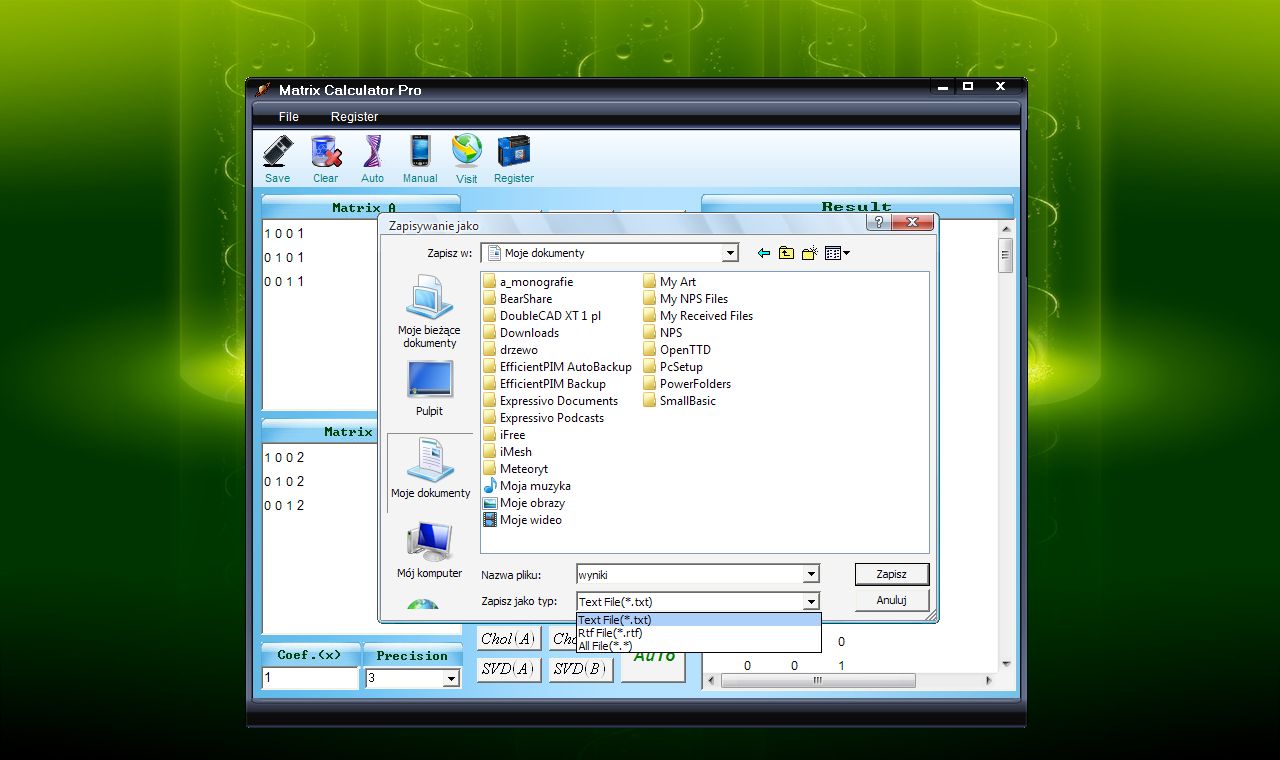Open the PowerFolders folder
Screen dimensions: 1280x760
point(687,384)
